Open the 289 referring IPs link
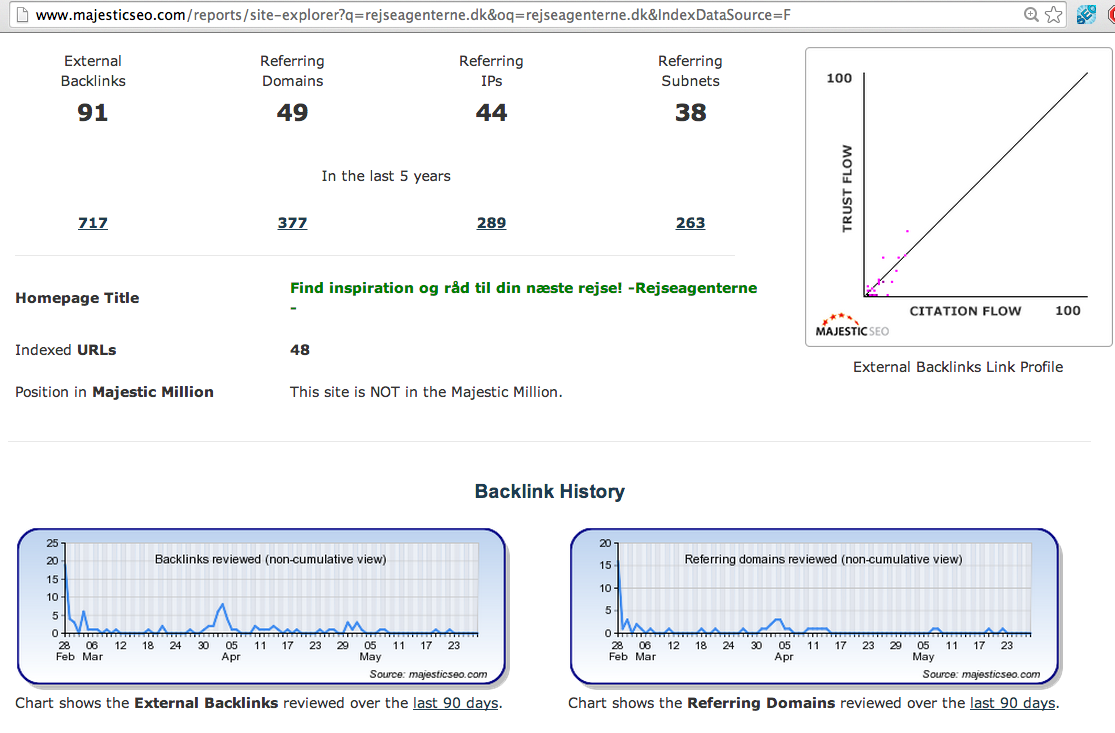 (491, 223)
